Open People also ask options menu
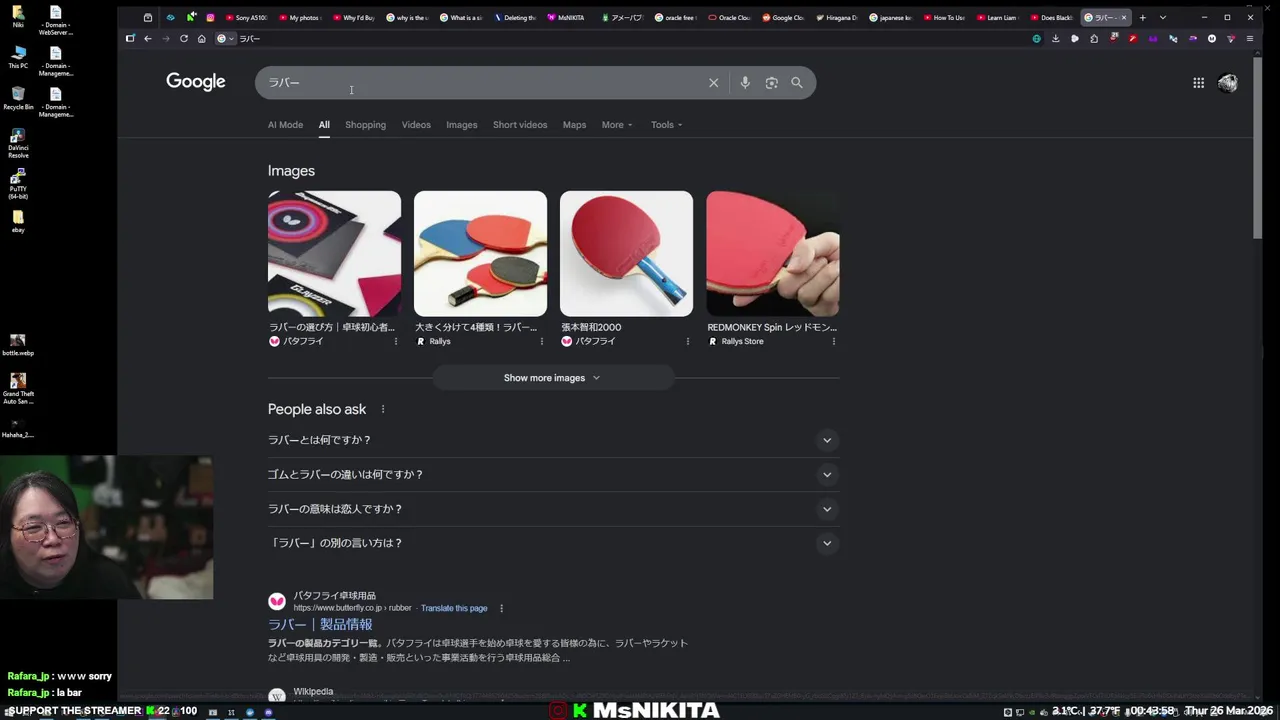Screen dimensions: 1280x720 (x=382, y=409)
